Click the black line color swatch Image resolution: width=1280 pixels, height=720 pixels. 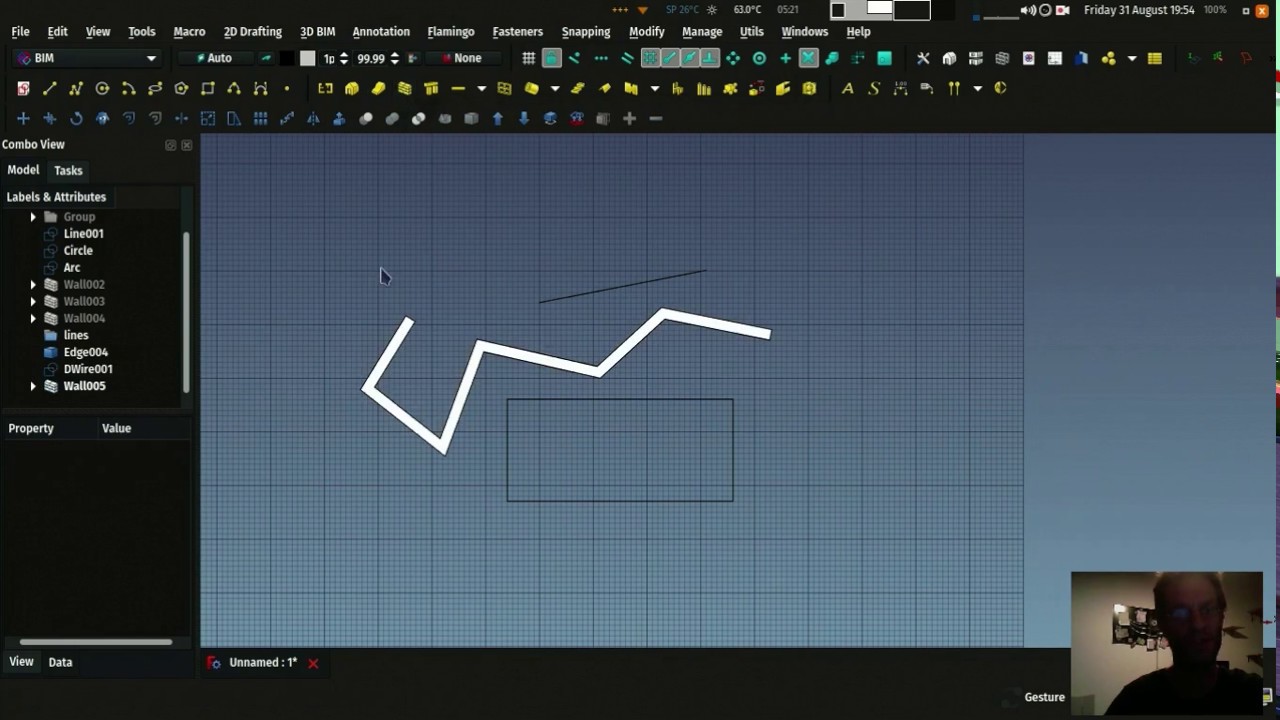pyautogui.click(x=287, y=59)
